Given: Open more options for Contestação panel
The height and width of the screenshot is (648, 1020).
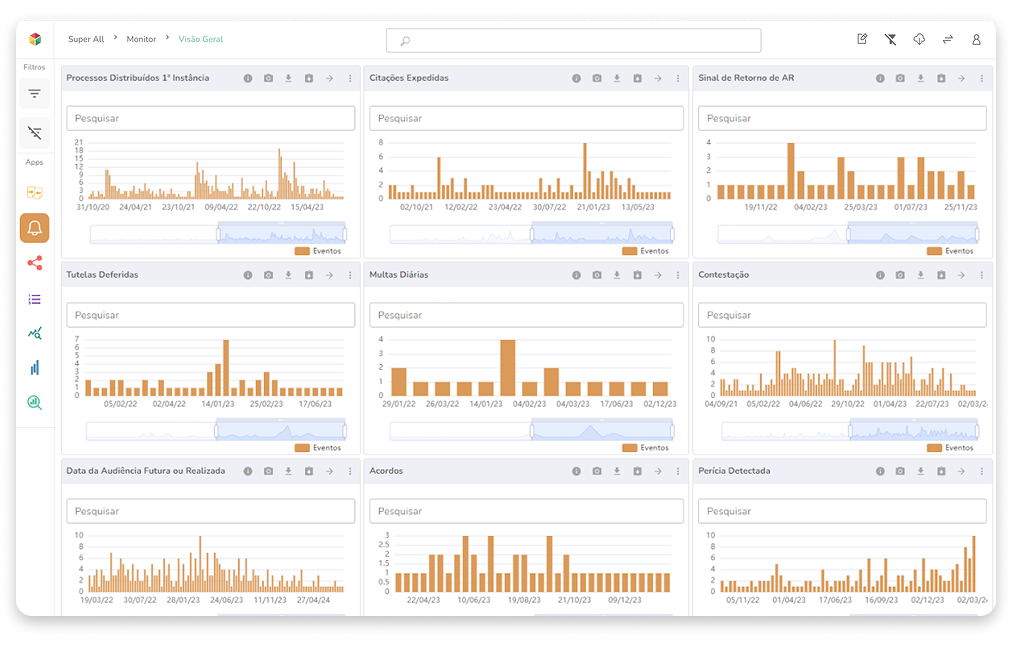Looking at the screenshot, I should coord(982,275).
